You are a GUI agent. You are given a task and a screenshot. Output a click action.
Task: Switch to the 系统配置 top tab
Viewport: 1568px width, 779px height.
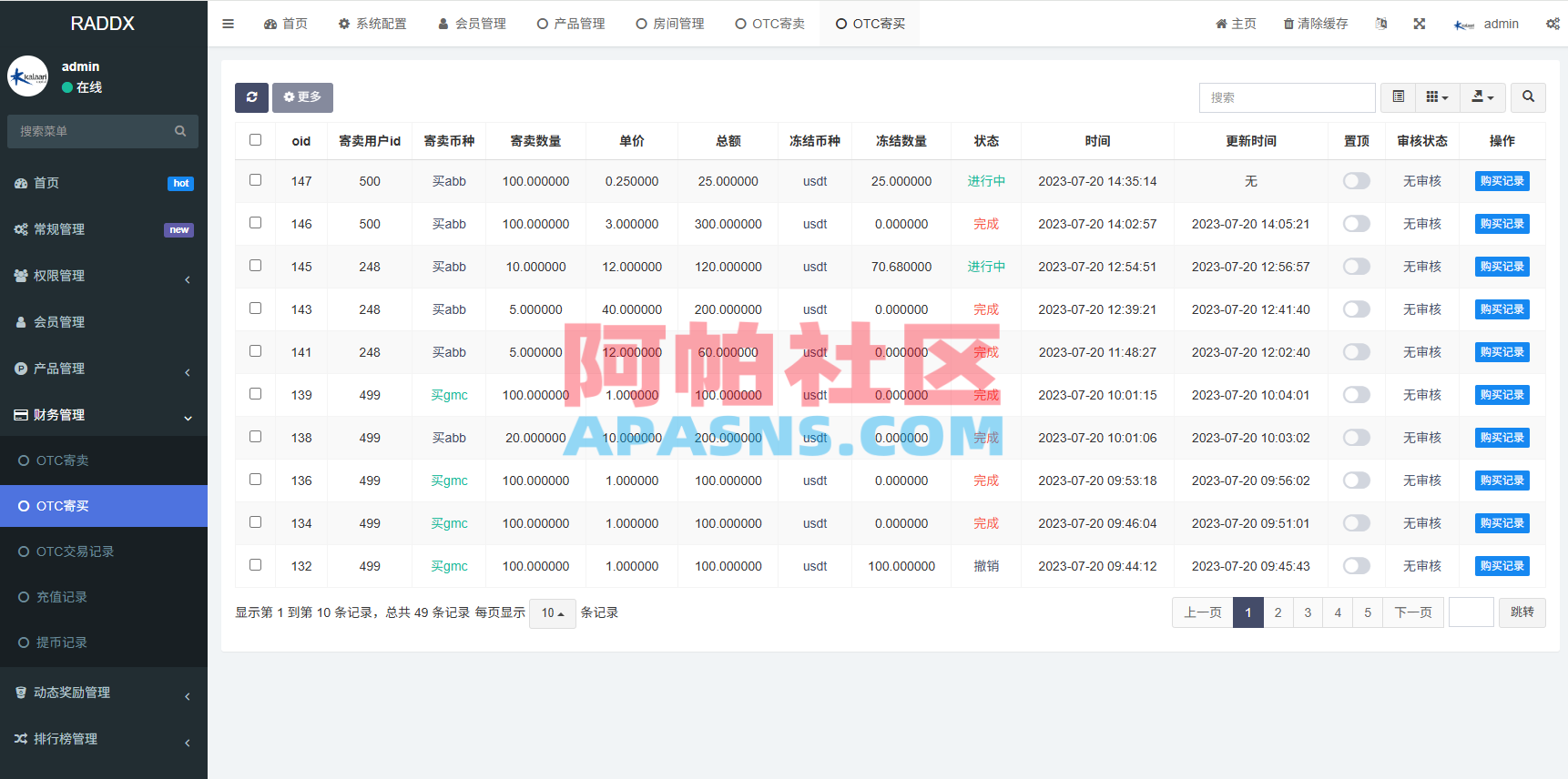(x=372, y=24)
